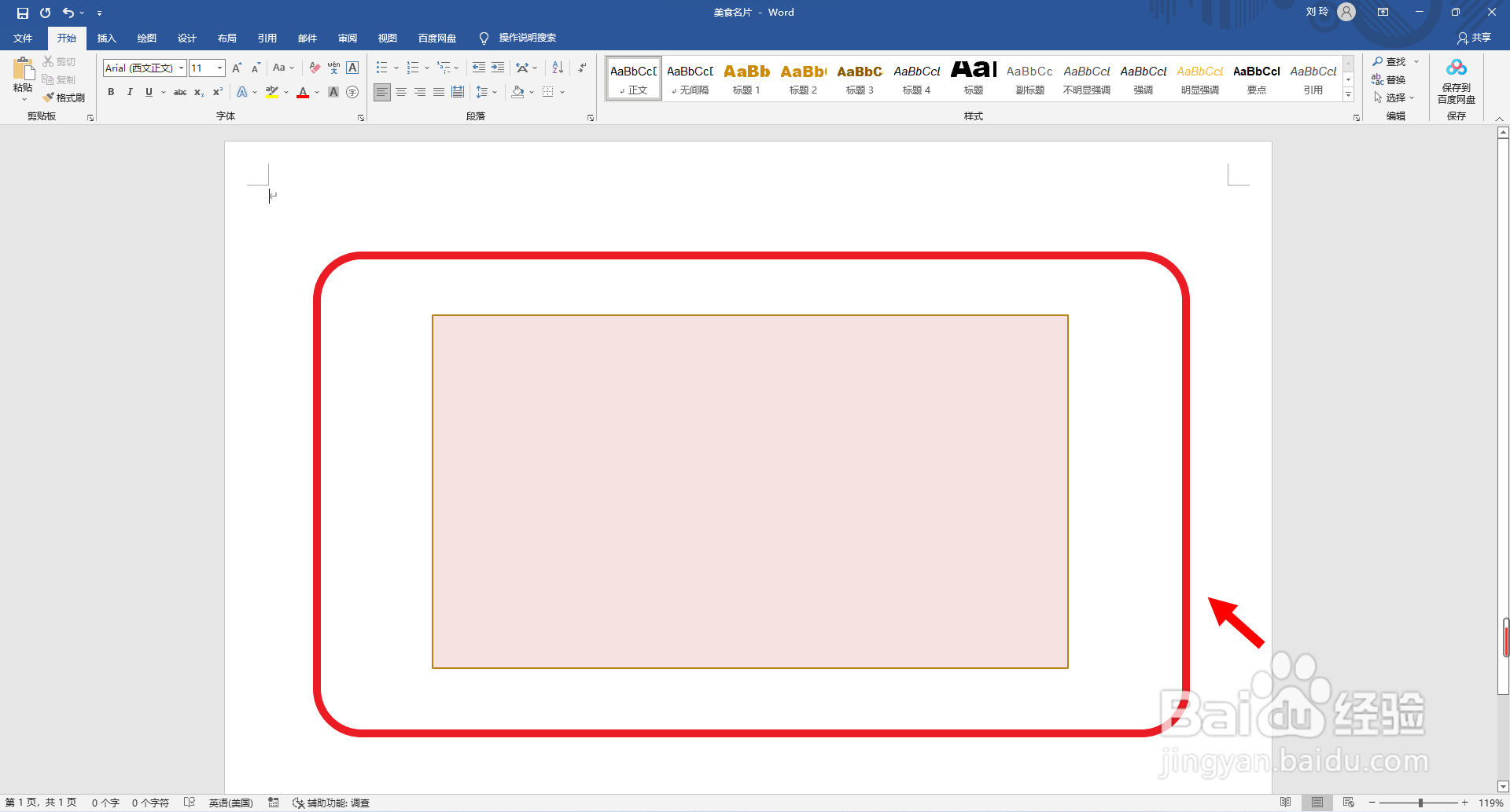Viewport: 1510px width, 812px height.
Task: Toggle superscript formatting
Action: click(x=218, y=92)
